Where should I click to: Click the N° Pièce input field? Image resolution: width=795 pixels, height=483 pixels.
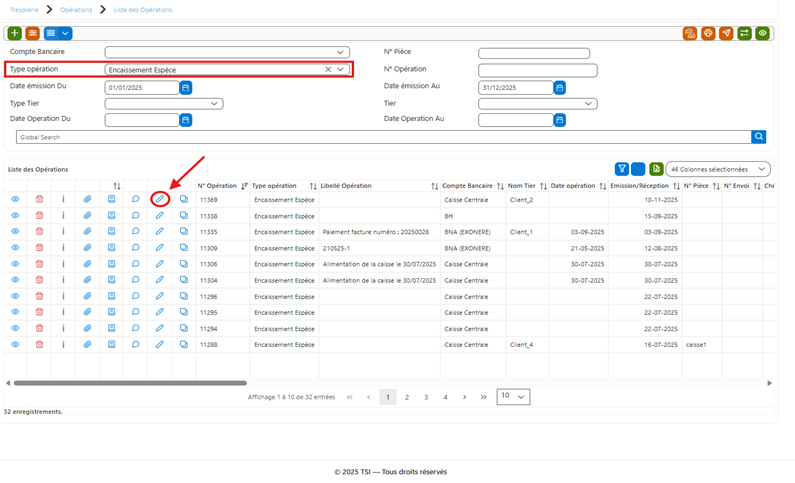click(x=534, y=53)
